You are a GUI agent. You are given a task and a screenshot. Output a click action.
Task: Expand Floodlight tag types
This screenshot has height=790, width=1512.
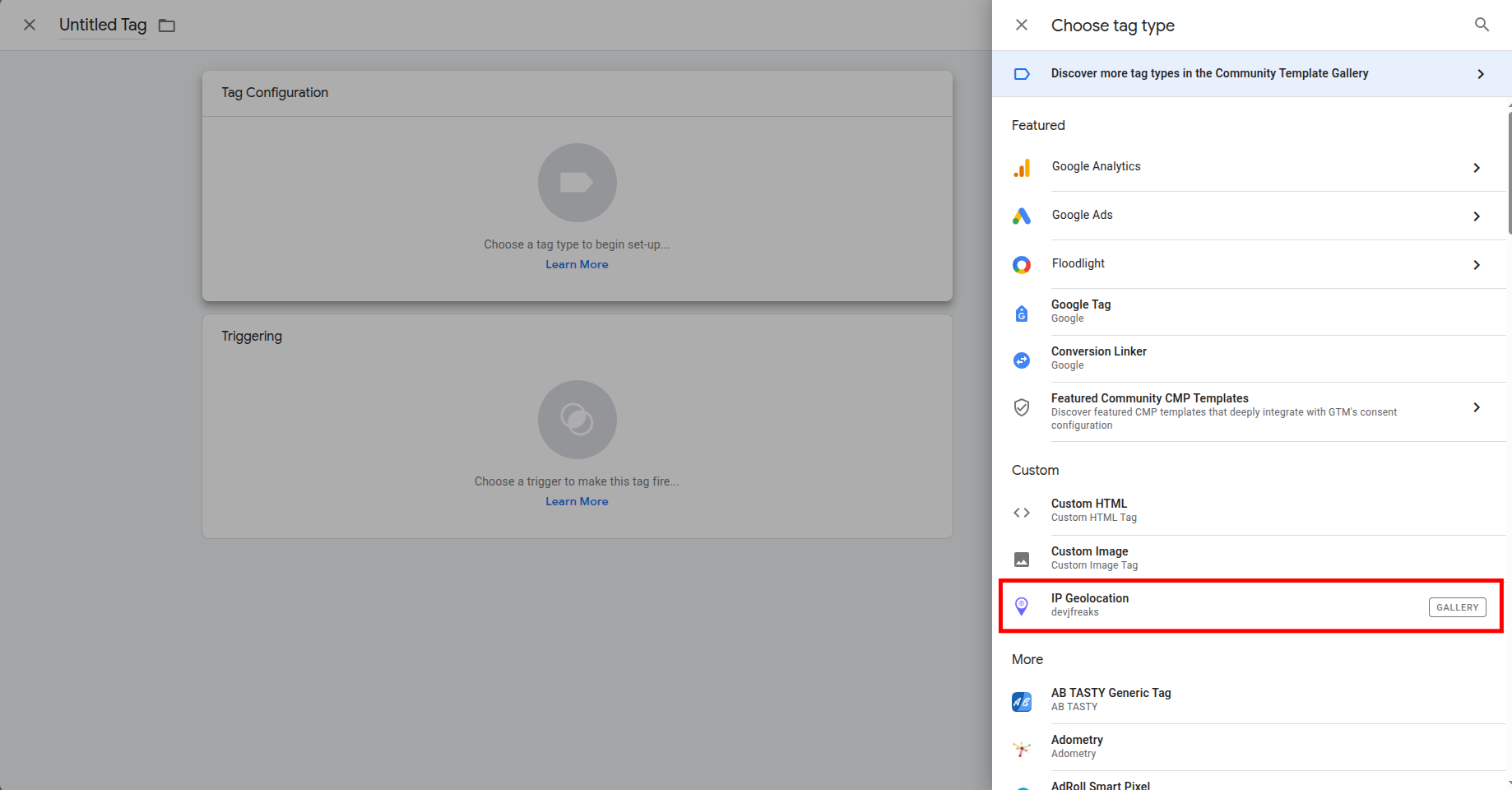(1477, 265)
